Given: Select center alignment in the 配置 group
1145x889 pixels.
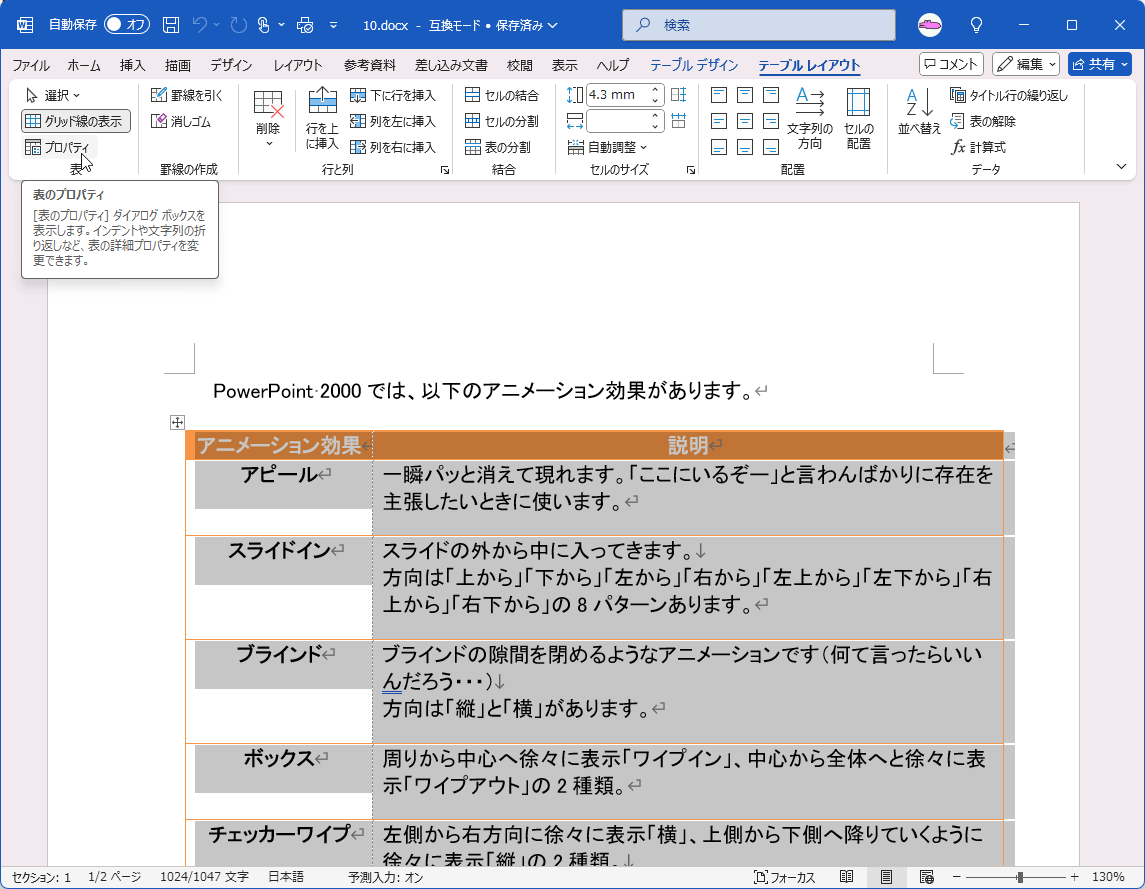Looking at the screenshot, I should point(744,121).
